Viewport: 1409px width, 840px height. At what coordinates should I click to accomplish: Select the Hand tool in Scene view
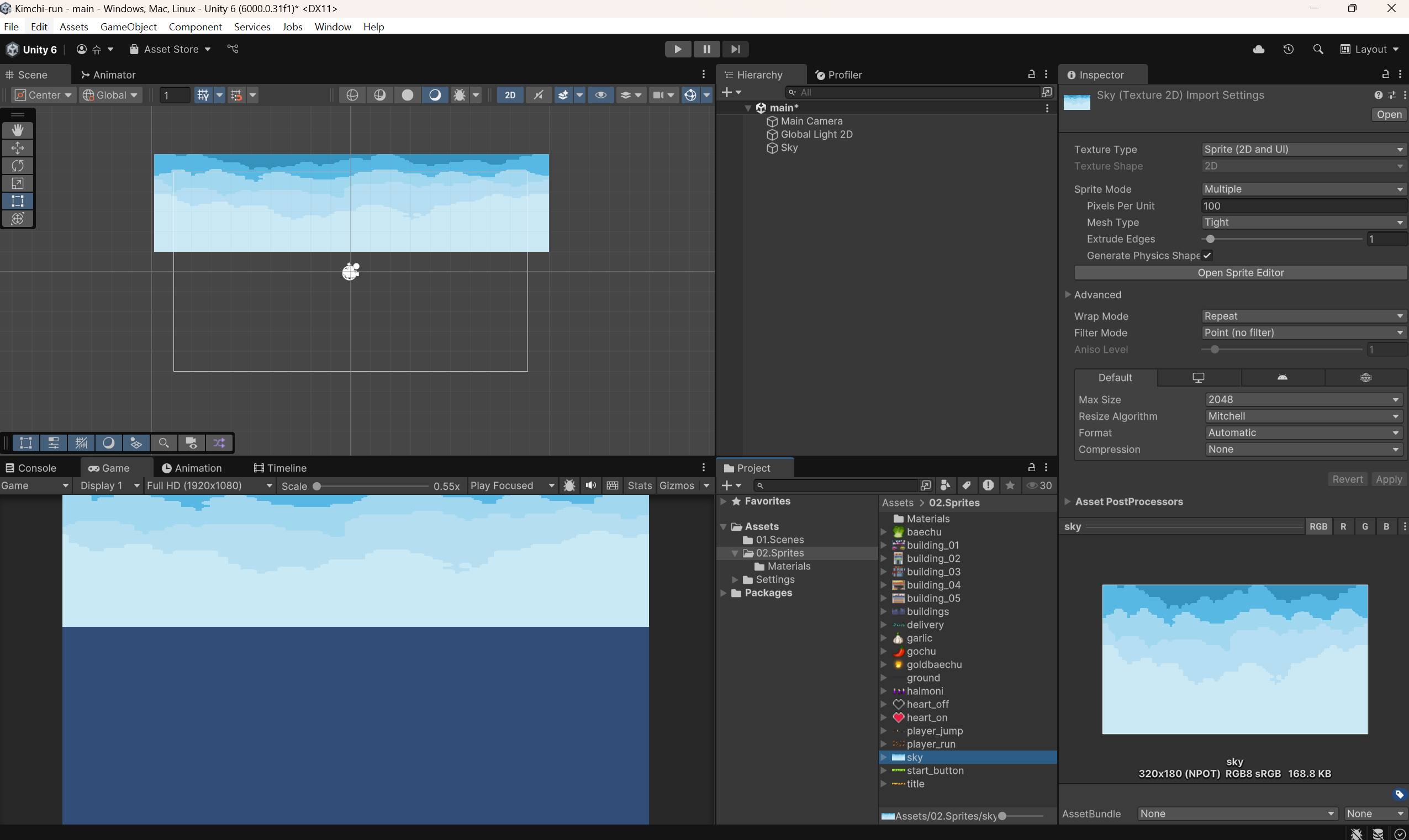18,130
